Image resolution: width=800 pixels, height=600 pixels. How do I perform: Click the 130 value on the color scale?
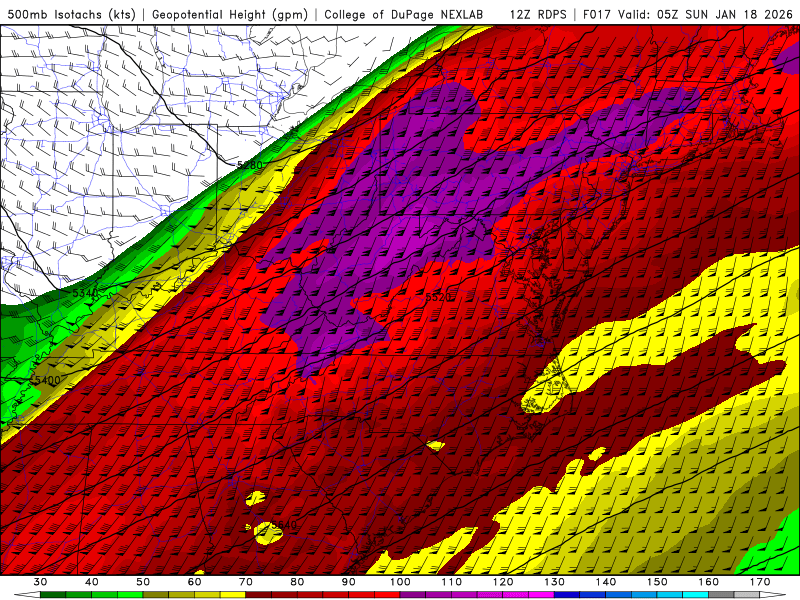click(x=555, y=582)
